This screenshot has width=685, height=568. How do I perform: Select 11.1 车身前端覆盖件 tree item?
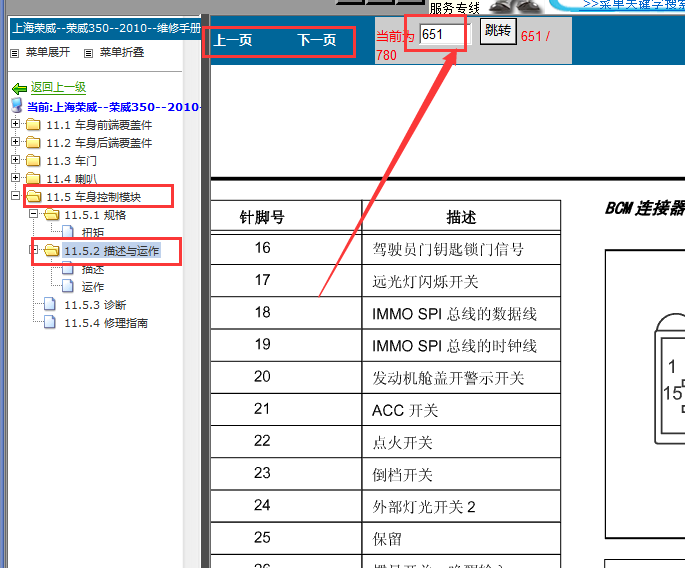[x=99, y=125]
